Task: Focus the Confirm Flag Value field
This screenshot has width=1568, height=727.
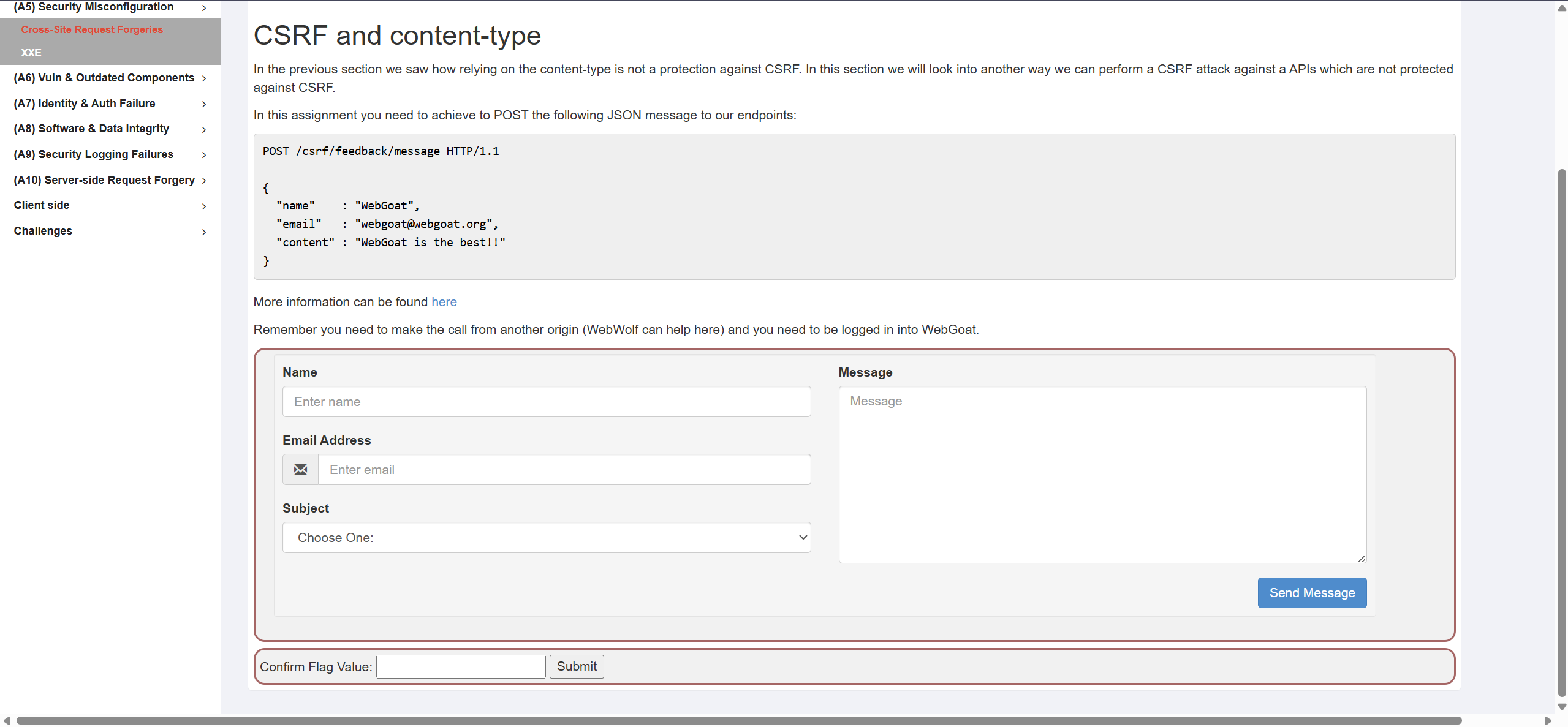Action: tap(461, 667)
